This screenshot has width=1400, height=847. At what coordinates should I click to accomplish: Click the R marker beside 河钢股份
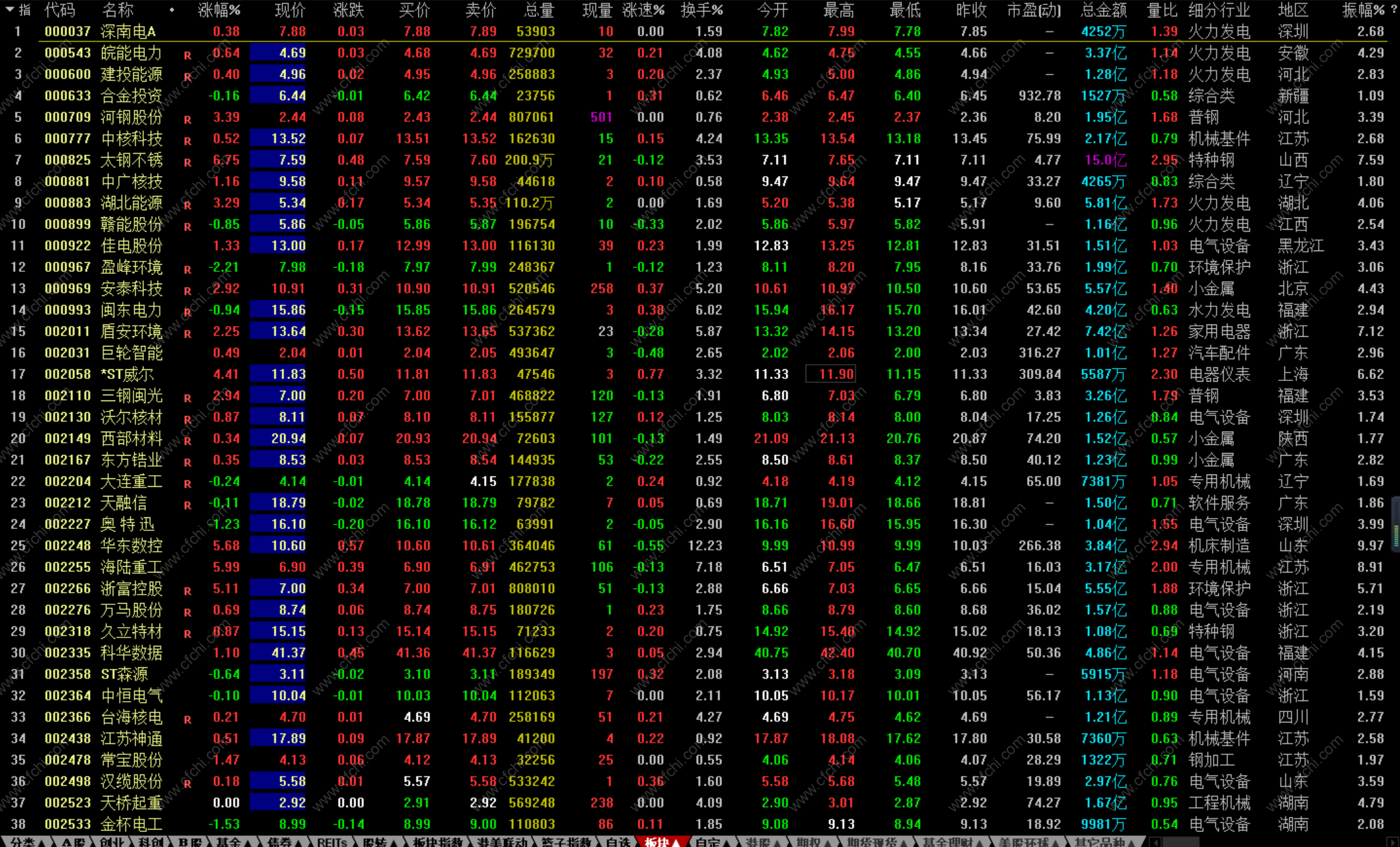pyautogui.click(x=187, y=120)
